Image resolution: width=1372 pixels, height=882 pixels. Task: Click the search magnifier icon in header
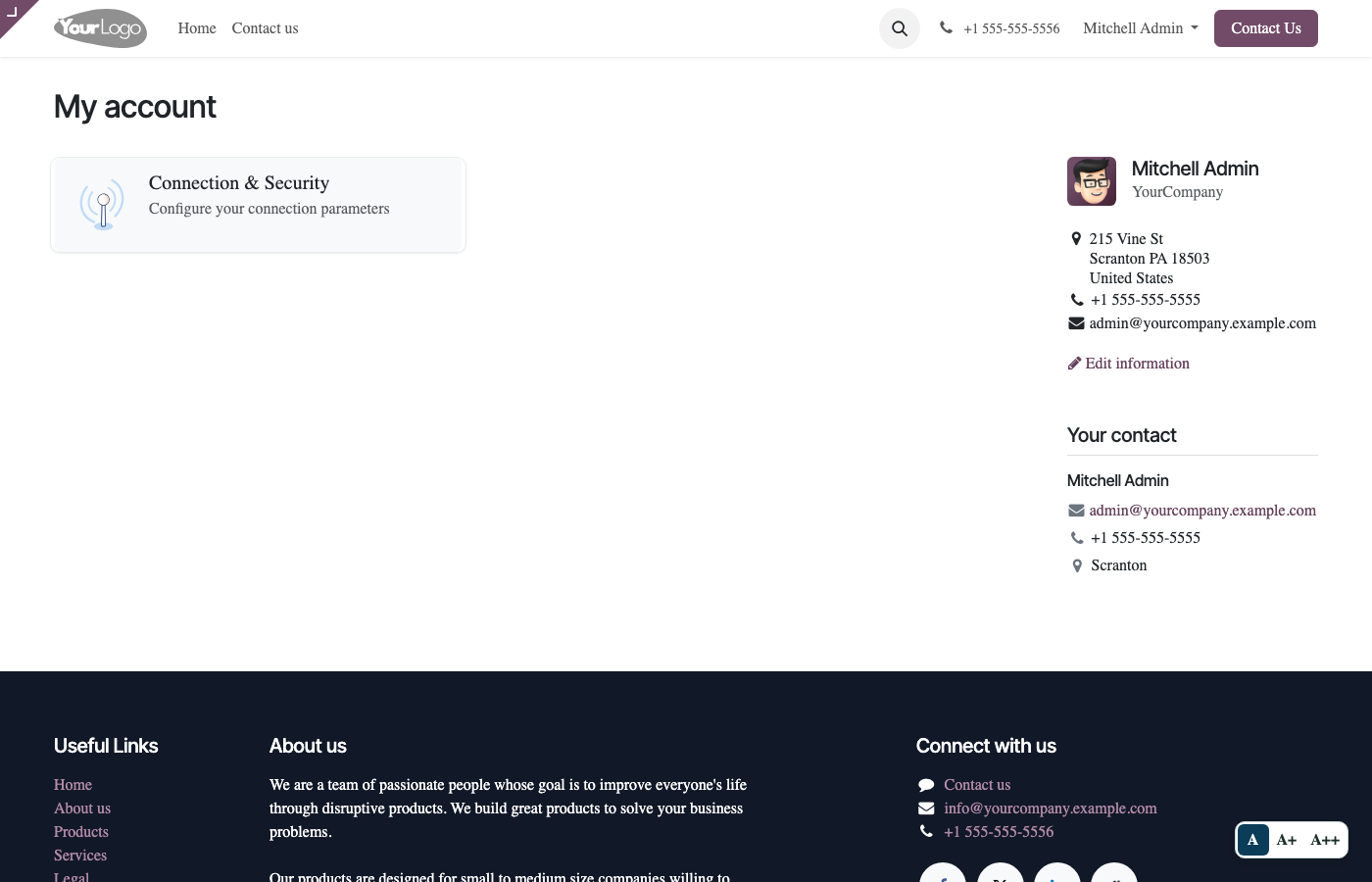[x=900, y=28]
